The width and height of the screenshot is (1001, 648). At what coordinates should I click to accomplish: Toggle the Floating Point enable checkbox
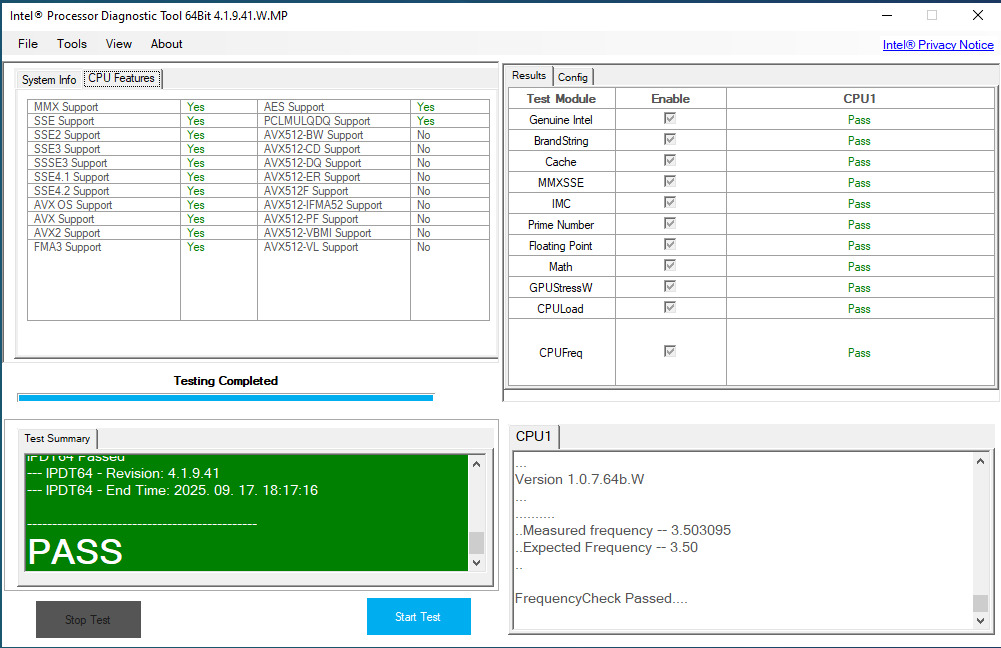point(670,245)
